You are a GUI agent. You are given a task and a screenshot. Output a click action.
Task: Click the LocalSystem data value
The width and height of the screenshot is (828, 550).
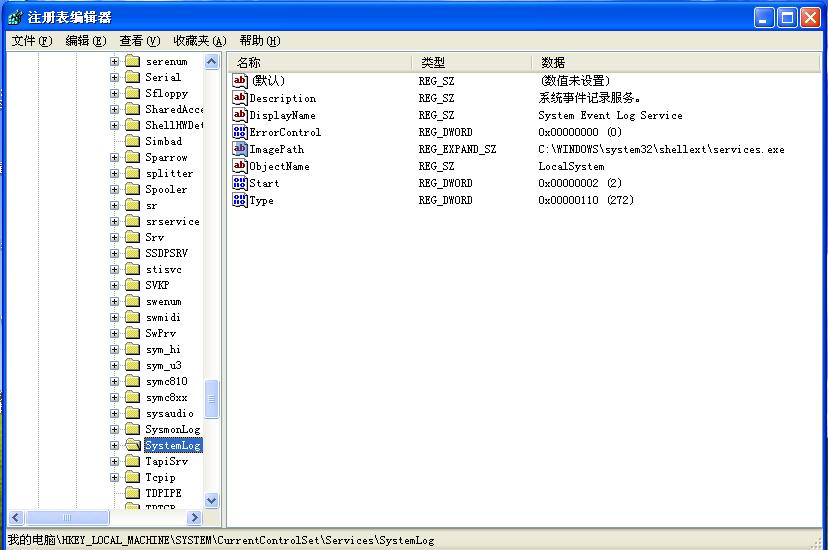571,166
